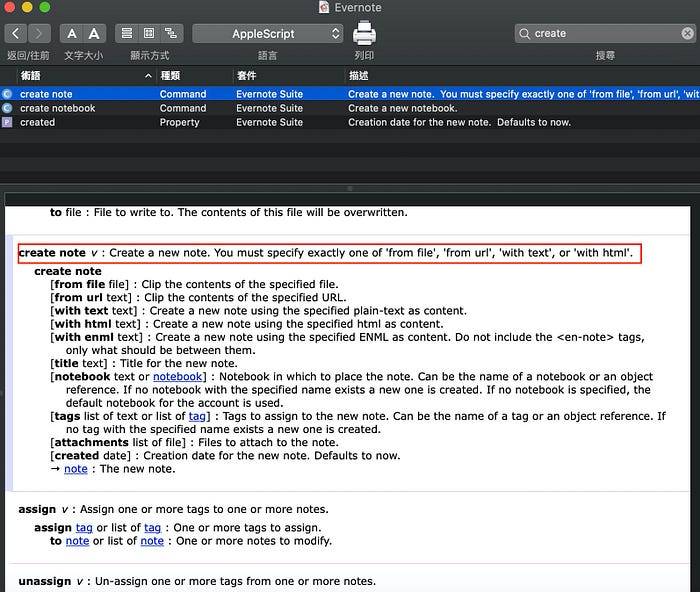Increase text size with large A
700x592 pixels.
[x=94, y=33]
